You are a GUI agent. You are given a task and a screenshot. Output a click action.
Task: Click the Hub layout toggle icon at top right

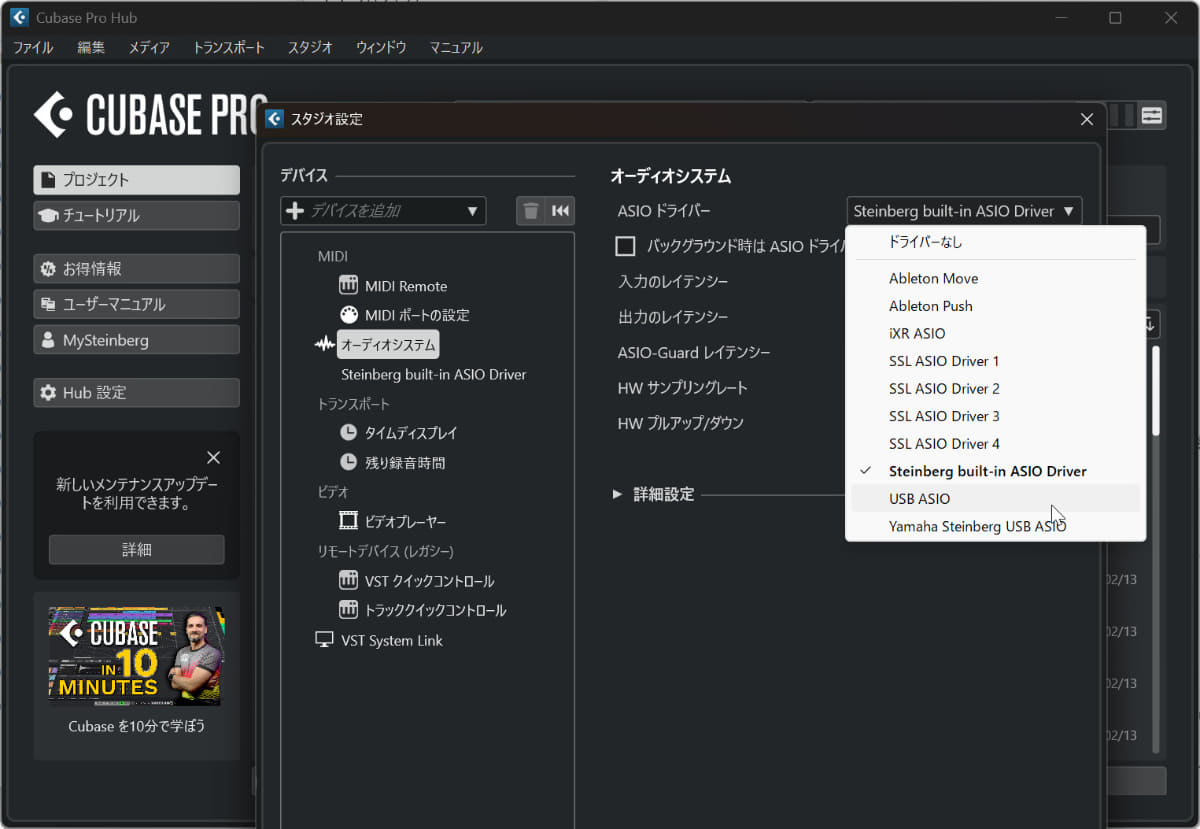point(1152,115)
